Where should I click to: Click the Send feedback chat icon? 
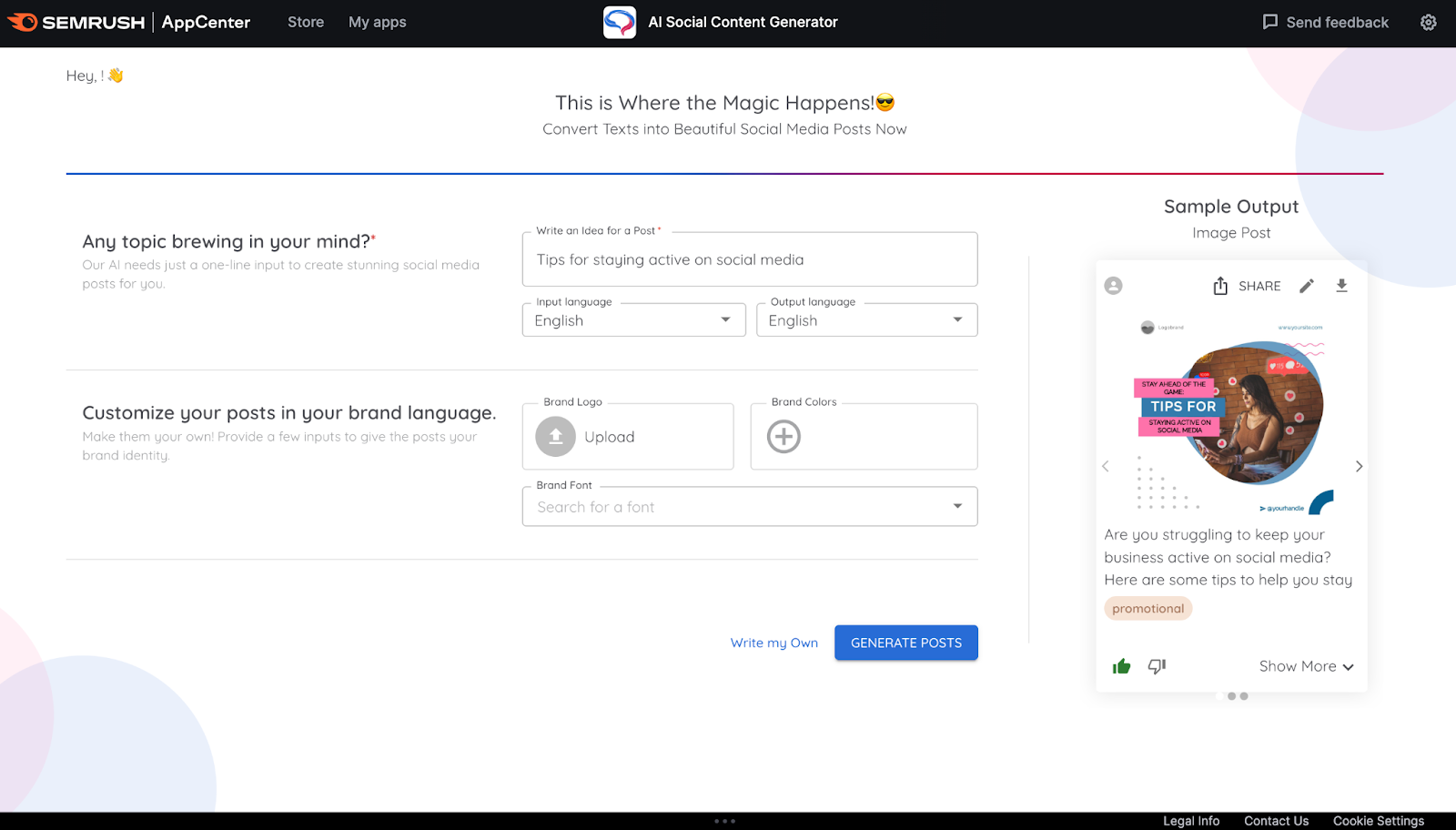click(x=1270, y=22)
